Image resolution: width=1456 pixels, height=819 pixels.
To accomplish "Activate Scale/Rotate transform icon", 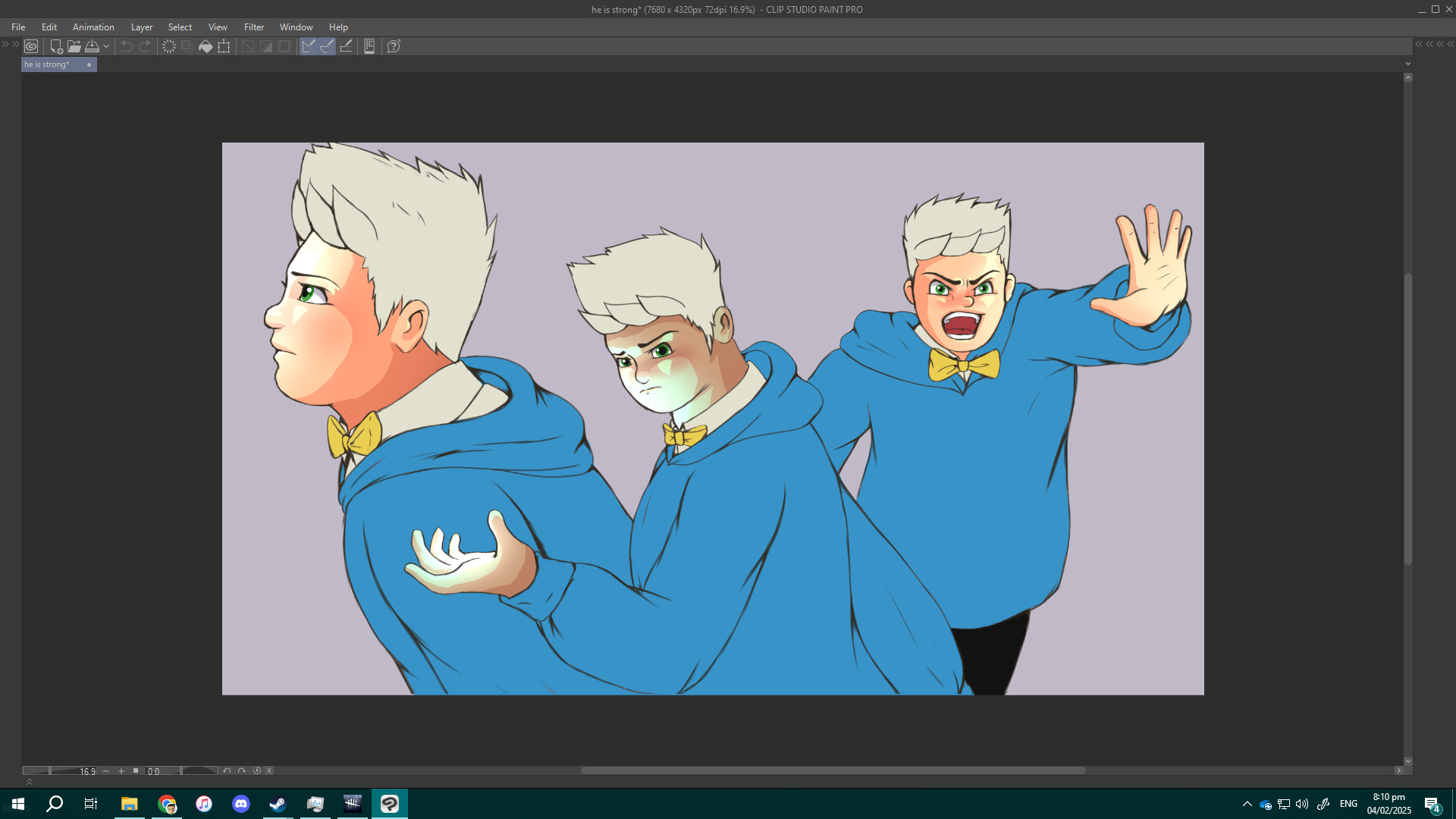I will [x=224, y=46].
